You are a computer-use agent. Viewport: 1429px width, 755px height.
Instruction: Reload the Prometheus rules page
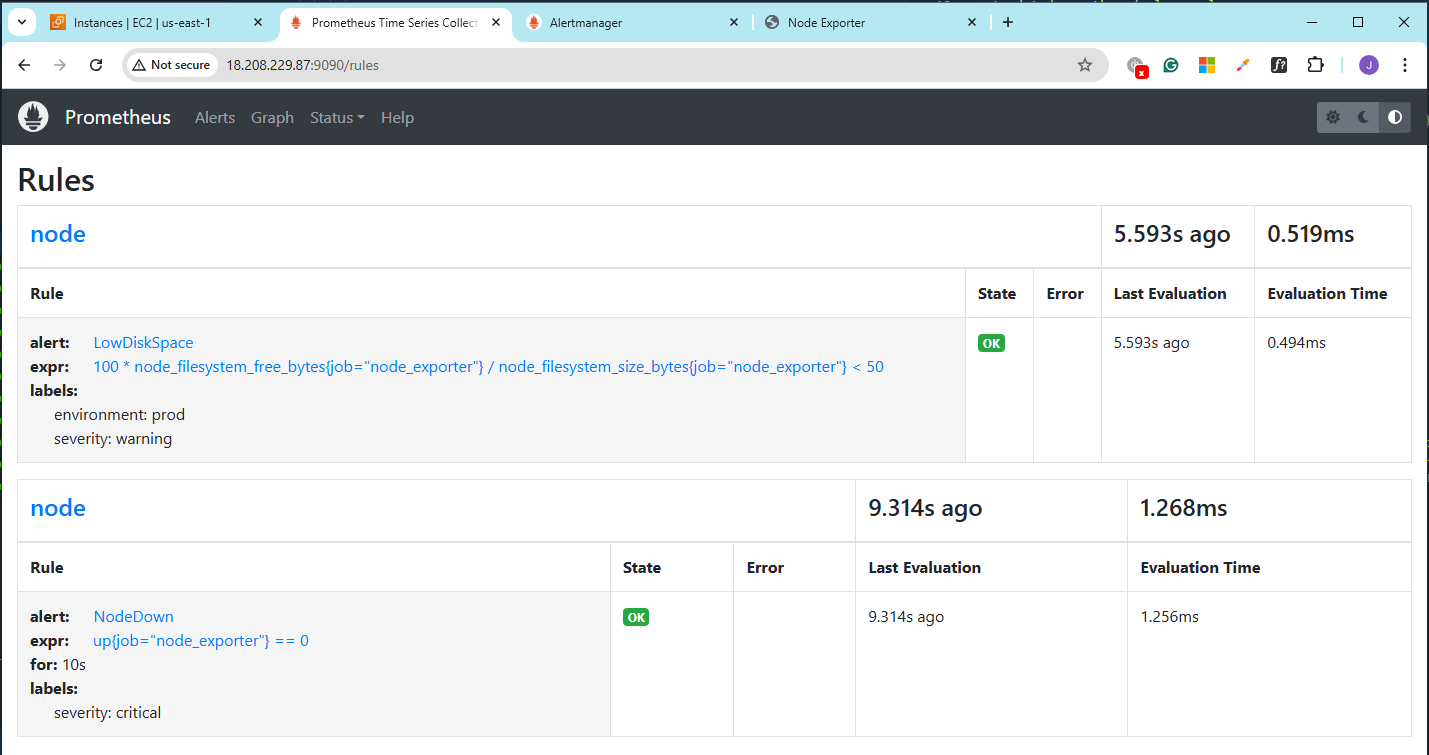pyautogui.click(x=96, y=65)
